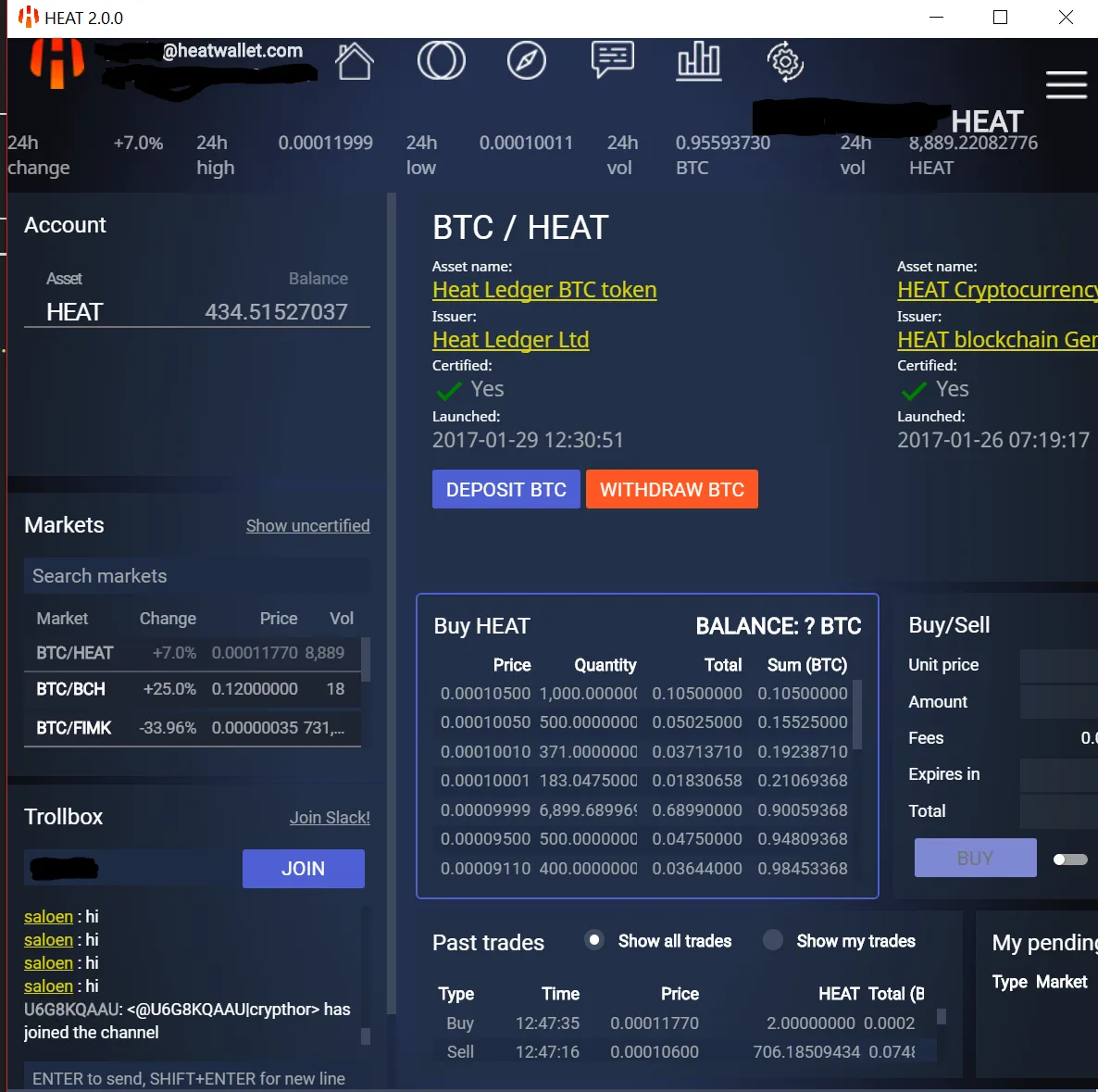
Task: Focus the Search markets field
Action: (x=197, y=576)
